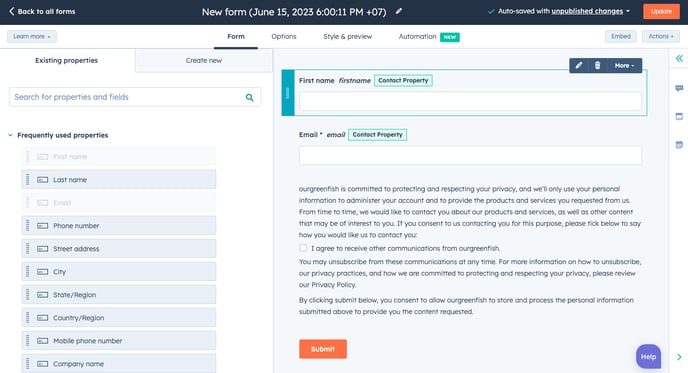The image size is (688, 373).
Task: Click the orange Submit button in the form
Action: pos(323,349)
